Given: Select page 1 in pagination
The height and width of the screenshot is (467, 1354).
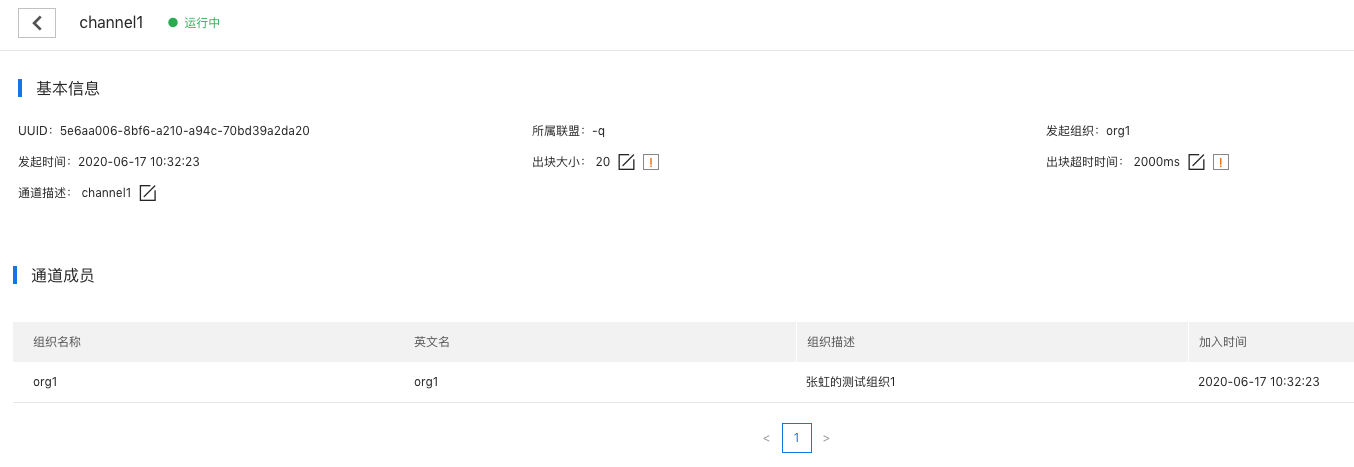Looking at the screenshot, I should click(x=797, y=438).
